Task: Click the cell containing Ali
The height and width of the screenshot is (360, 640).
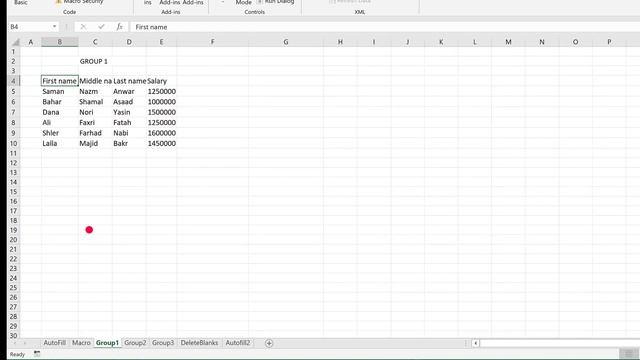Action: tap(60, 122)
